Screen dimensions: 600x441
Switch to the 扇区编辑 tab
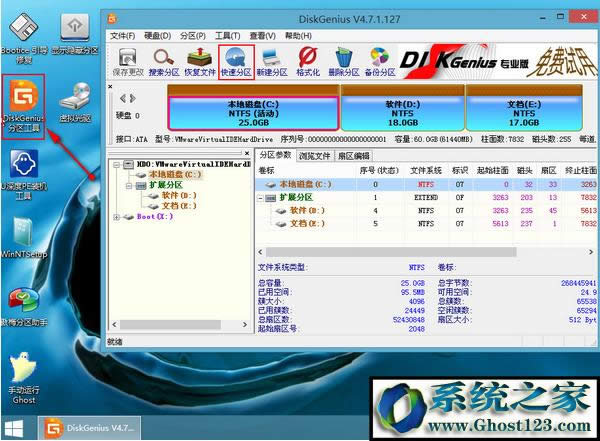[x=354, y=156]
